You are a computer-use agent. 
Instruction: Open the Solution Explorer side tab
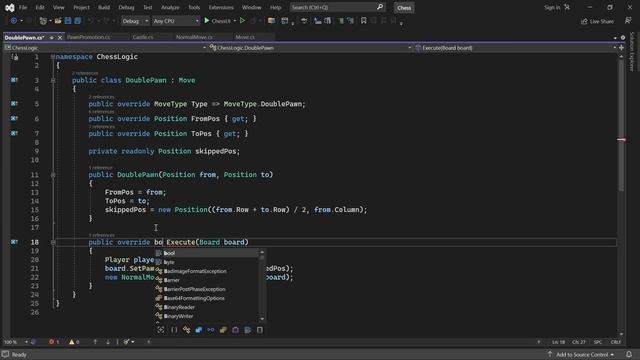632,52
